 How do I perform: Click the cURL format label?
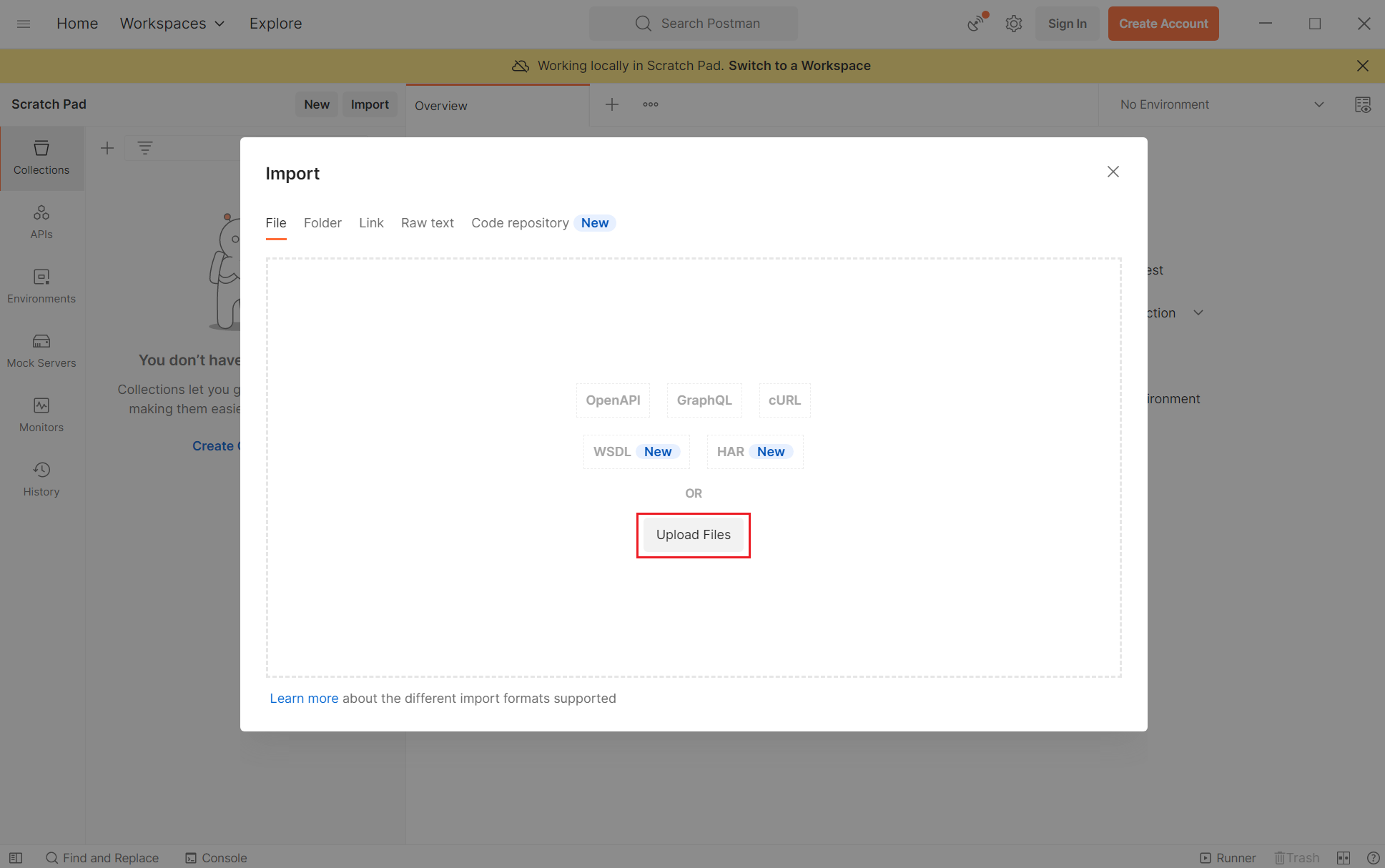pyautogui.click(x=784, y=400)
